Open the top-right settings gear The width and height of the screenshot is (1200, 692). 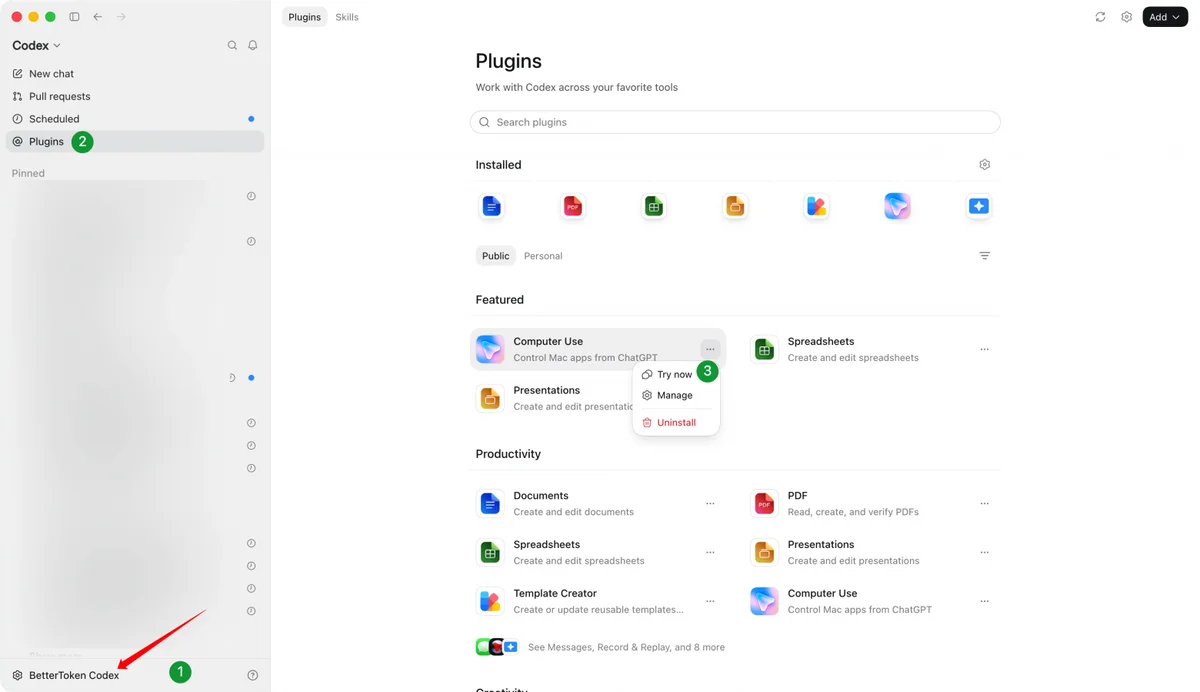click(x=1127, y=17)
